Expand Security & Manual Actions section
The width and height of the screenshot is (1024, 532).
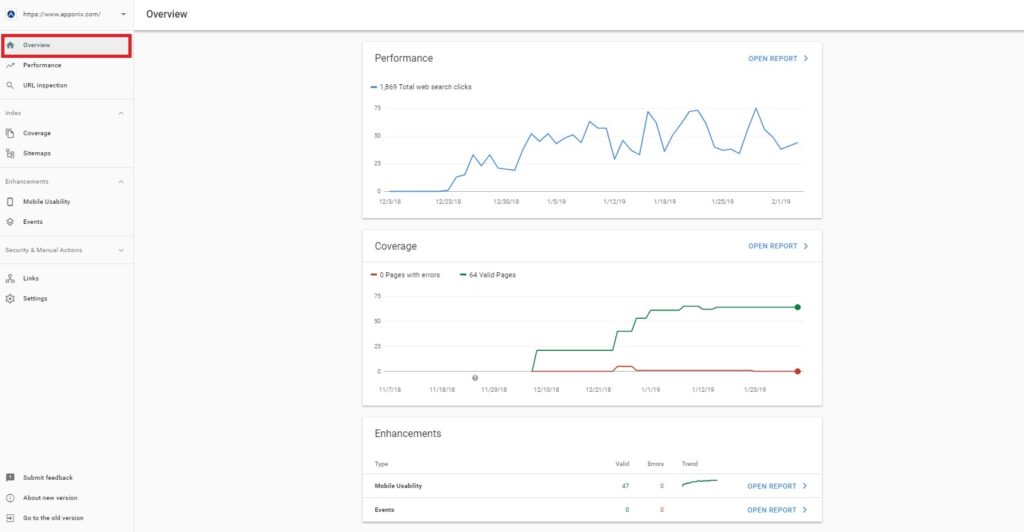point(121,250)
